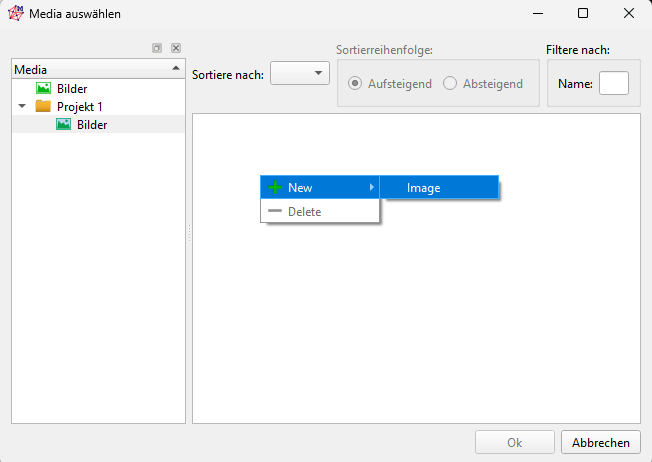652x462 pixels.
Task: Select the Absteigend radio button
Action: point(450,84)
